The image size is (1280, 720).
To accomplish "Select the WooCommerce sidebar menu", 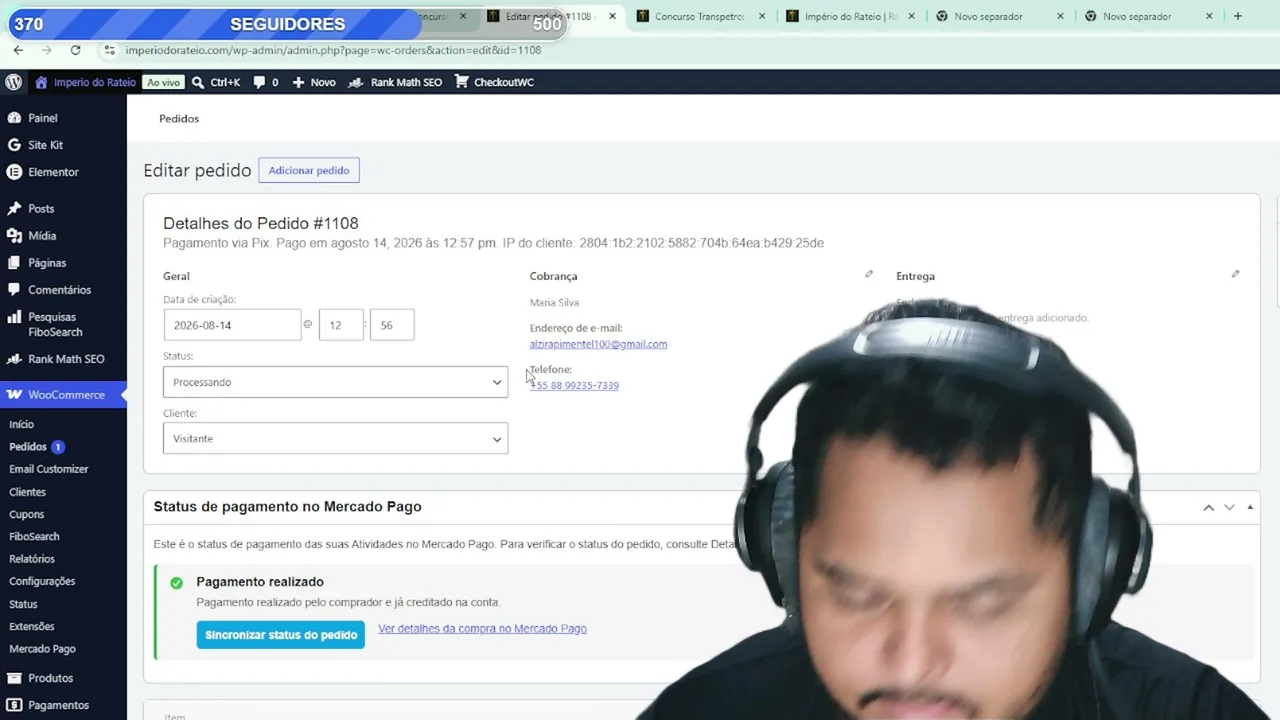I will [63, 395].
